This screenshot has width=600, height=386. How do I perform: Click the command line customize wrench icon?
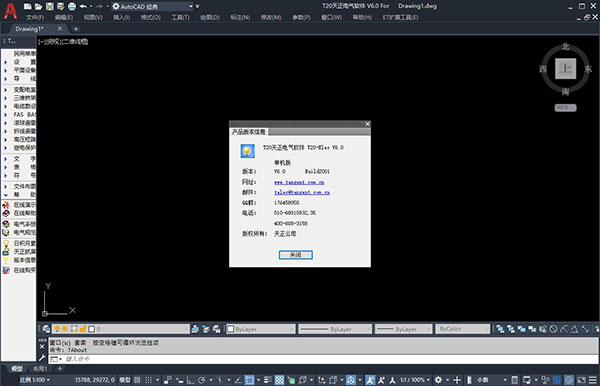(x=42, y=358)
